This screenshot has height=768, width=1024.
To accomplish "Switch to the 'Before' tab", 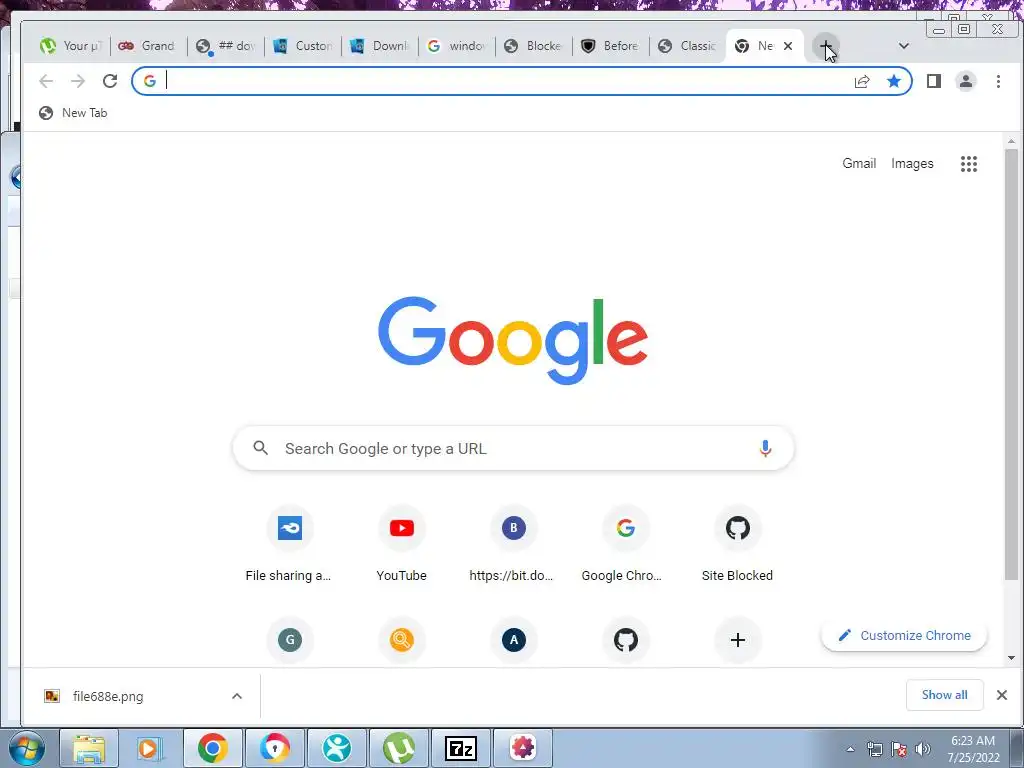I will 611,46.
